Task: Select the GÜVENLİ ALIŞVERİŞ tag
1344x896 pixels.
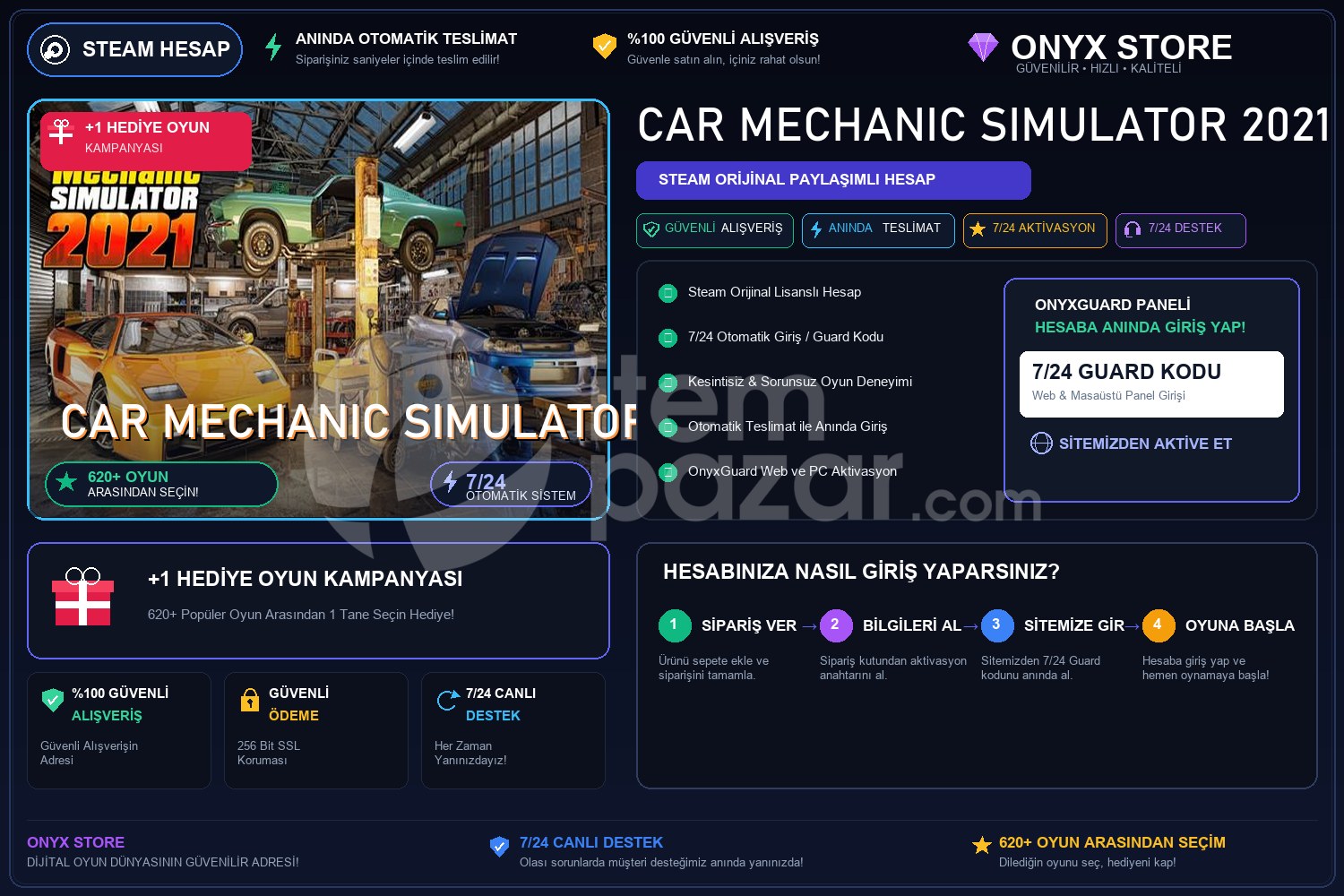Action: click(x=715, y=230)
